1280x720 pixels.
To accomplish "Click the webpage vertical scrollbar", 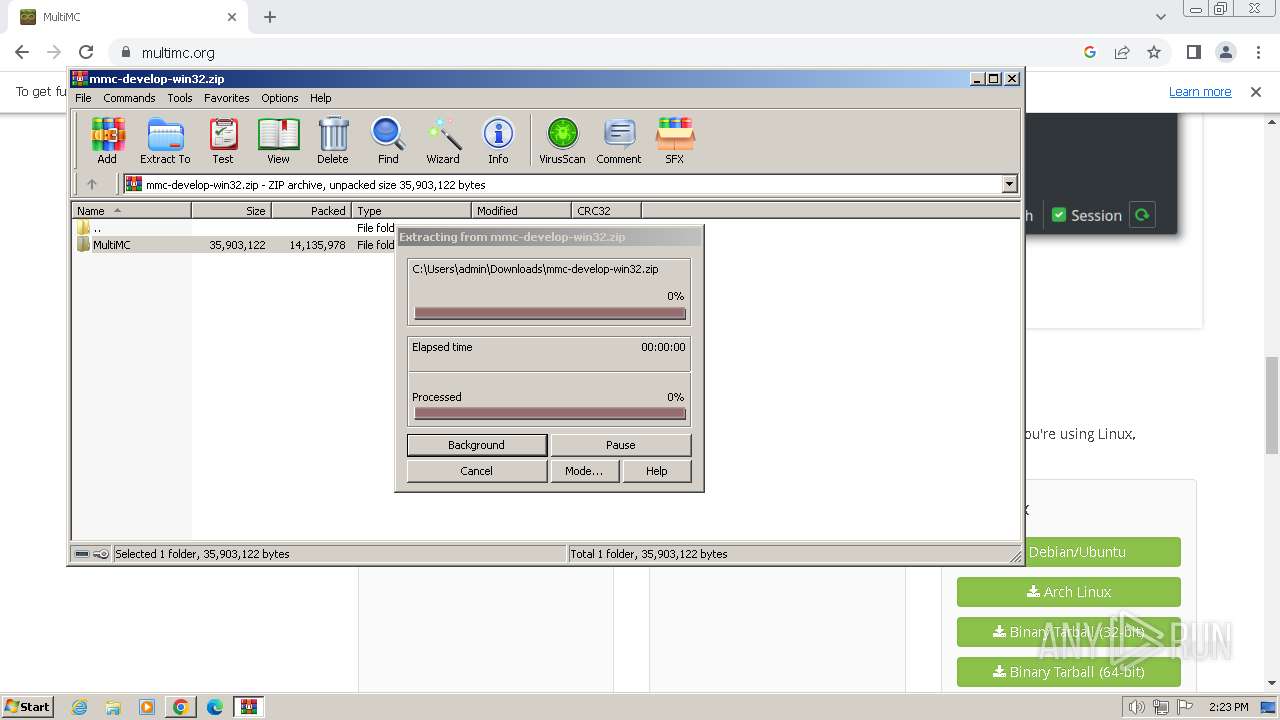I will [1272, 405].
